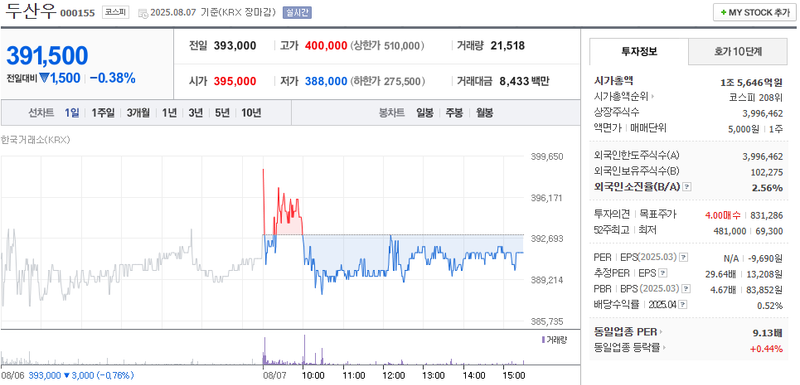Click the 전일 value 393,000
This screenshot has height=385, width=800.
(x=235, y=46)
